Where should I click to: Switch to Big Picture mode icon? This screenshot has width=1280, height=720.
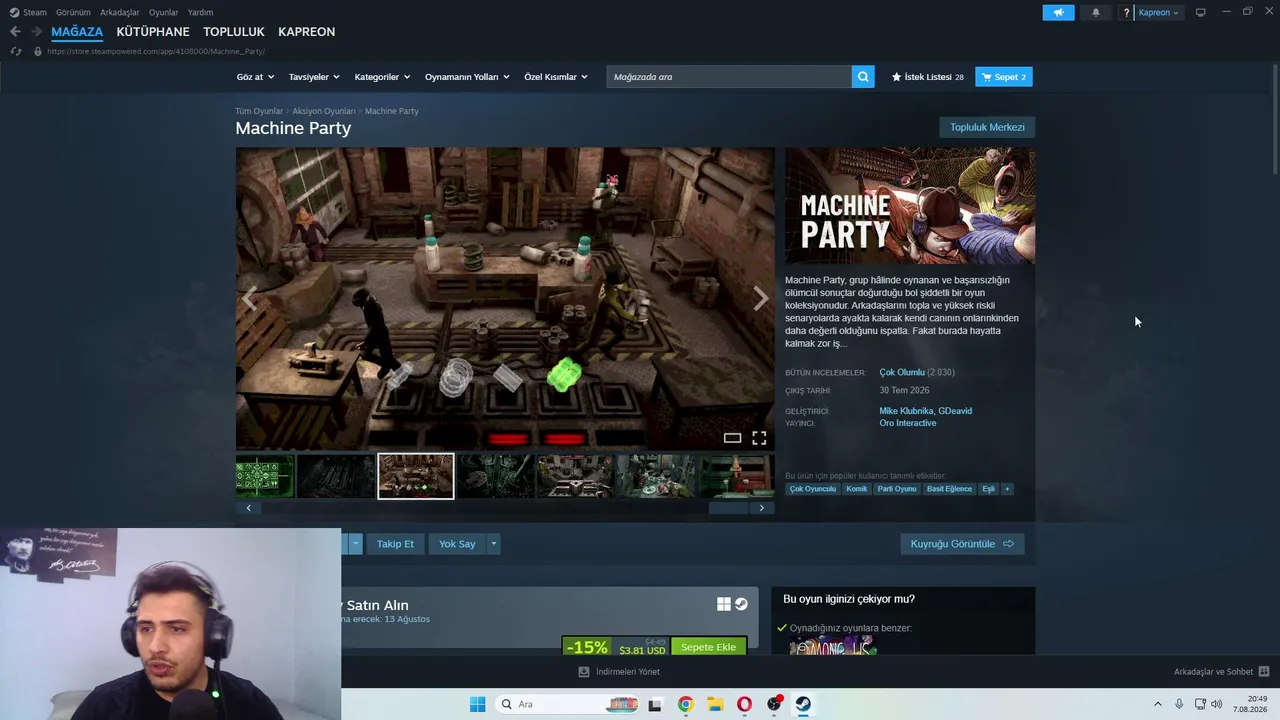coord(1201,12)
